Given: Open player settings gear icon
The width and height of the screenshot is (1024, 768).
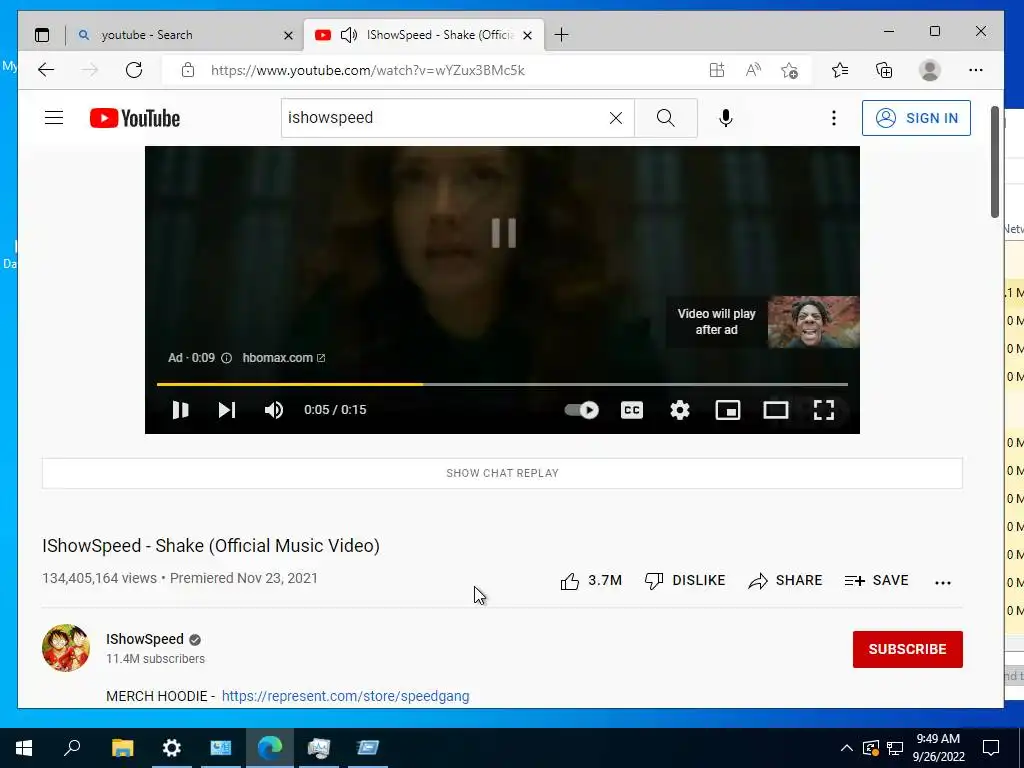Looking at the screenshot, I should [x=680, y=410].
